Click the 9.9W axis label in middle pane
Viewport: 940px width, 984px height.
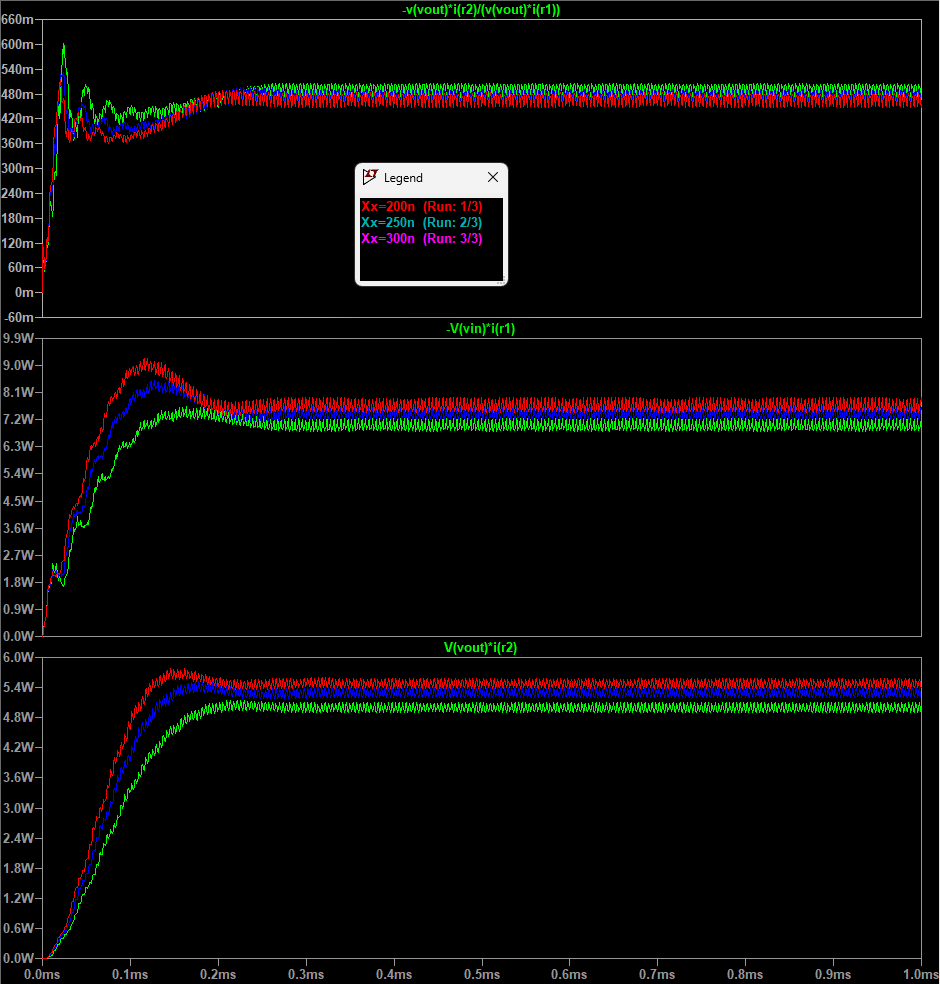(18, 338)
